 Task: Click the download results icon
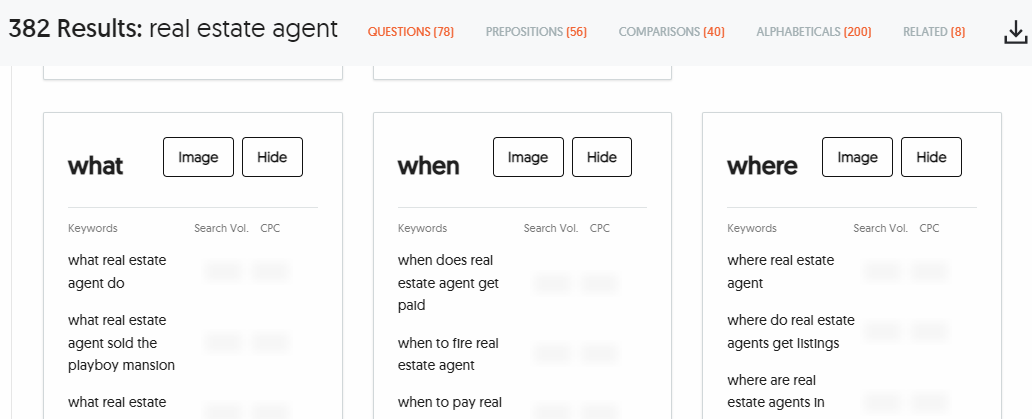(1015, 33)
